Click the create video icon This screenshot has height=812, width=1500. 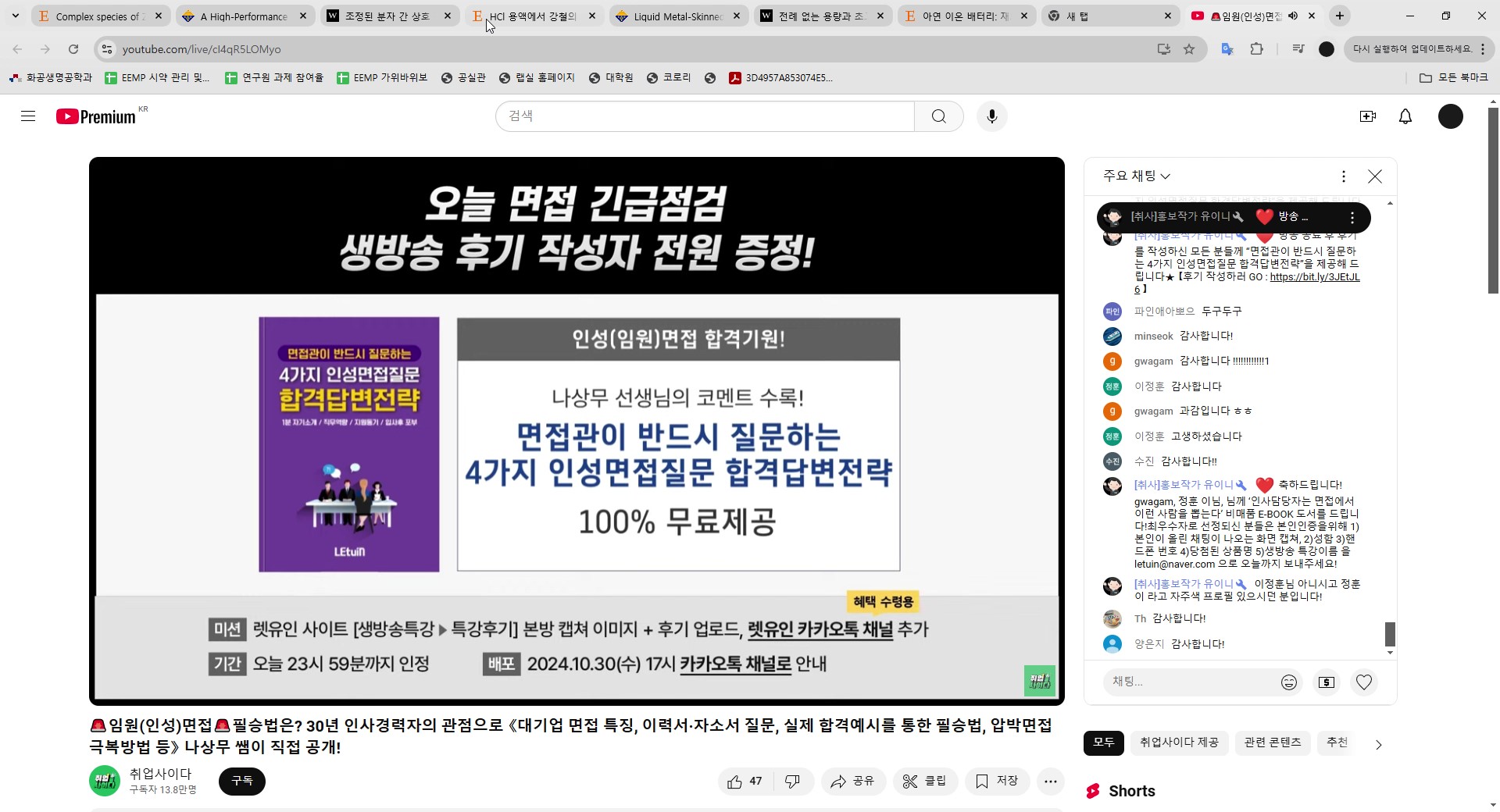[1367, 116]
